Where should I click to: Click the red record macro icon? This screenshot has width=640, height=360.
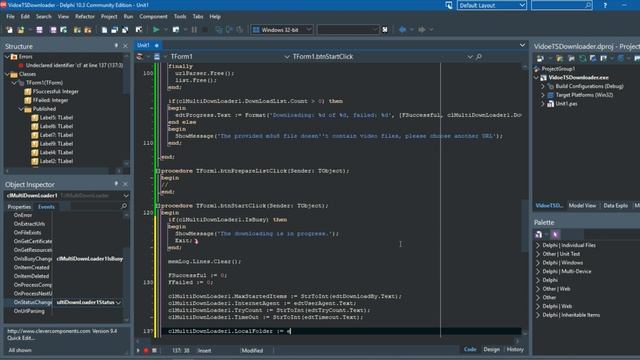[146, 350]
